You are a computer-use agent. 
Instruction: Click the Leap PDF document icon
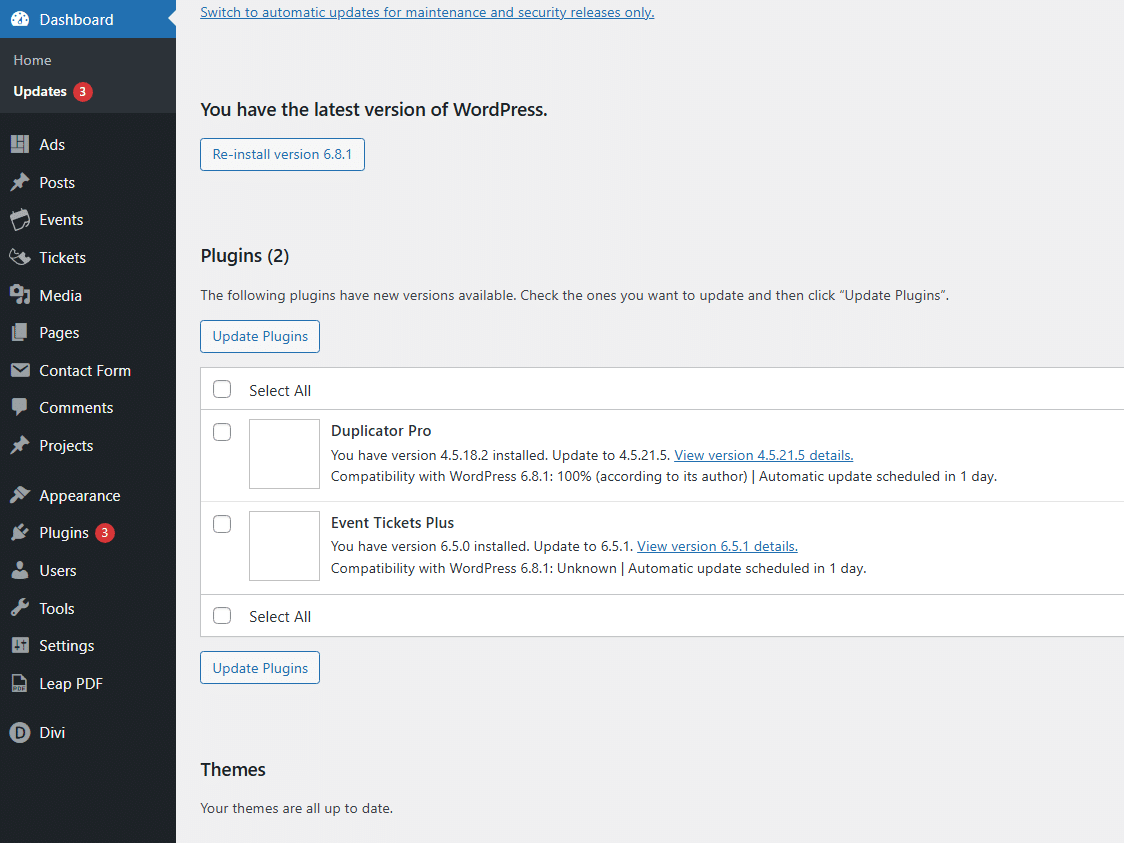(x=20, y=683)
